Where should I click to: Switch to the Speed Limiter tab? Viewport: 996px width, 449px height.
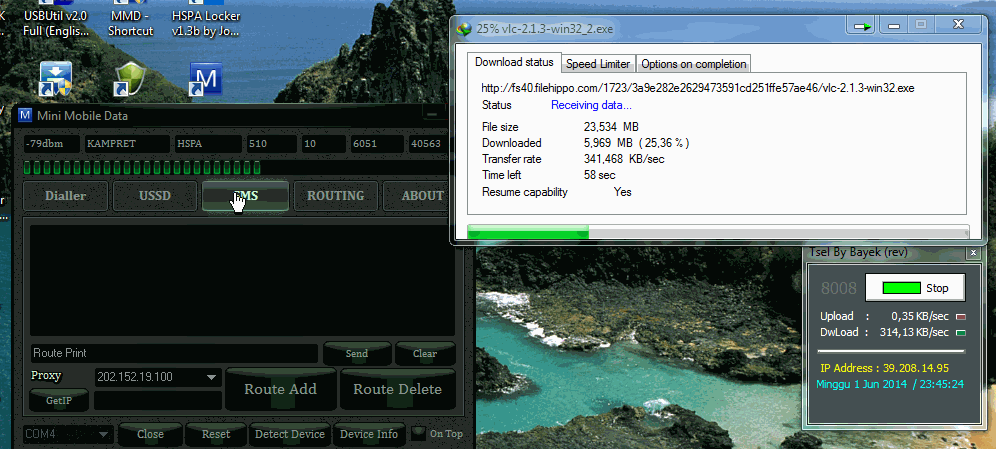[x=598, y=64]
